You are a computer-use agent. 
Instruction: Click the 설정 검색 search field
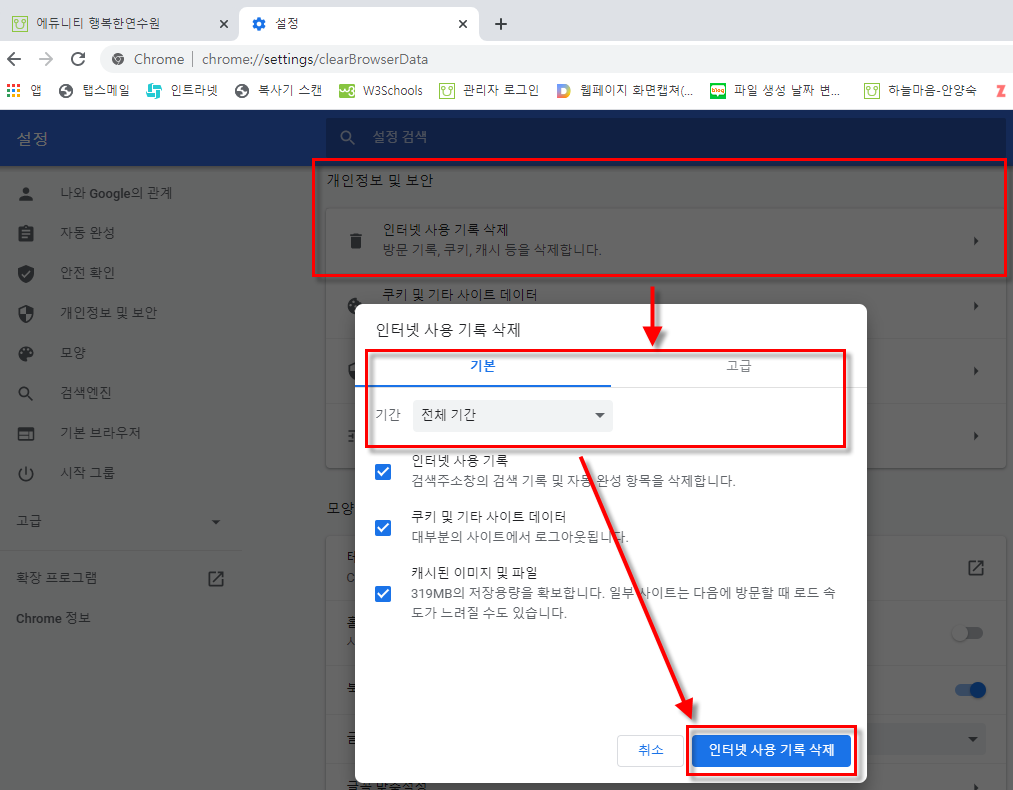coord(665,138)
